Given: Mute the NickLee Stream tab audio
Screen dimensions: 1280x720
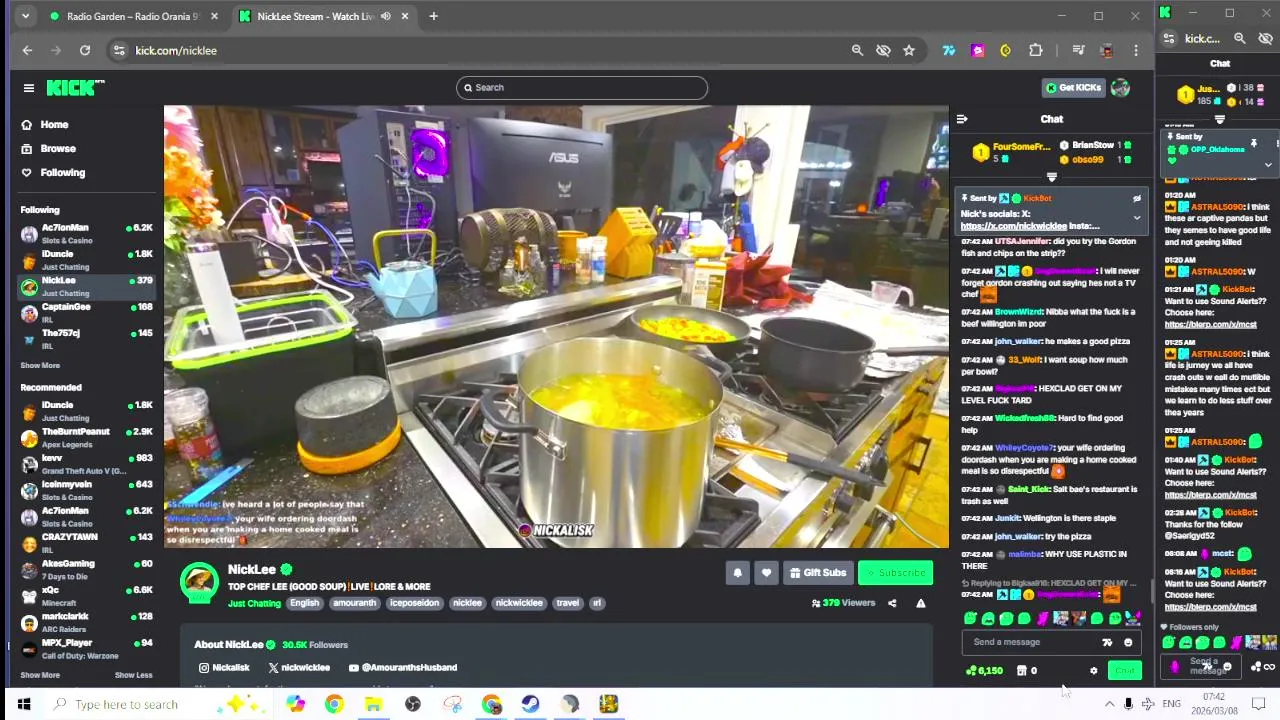Looking at the screenshot, I should pyautogui.click(x=385, y=16).
